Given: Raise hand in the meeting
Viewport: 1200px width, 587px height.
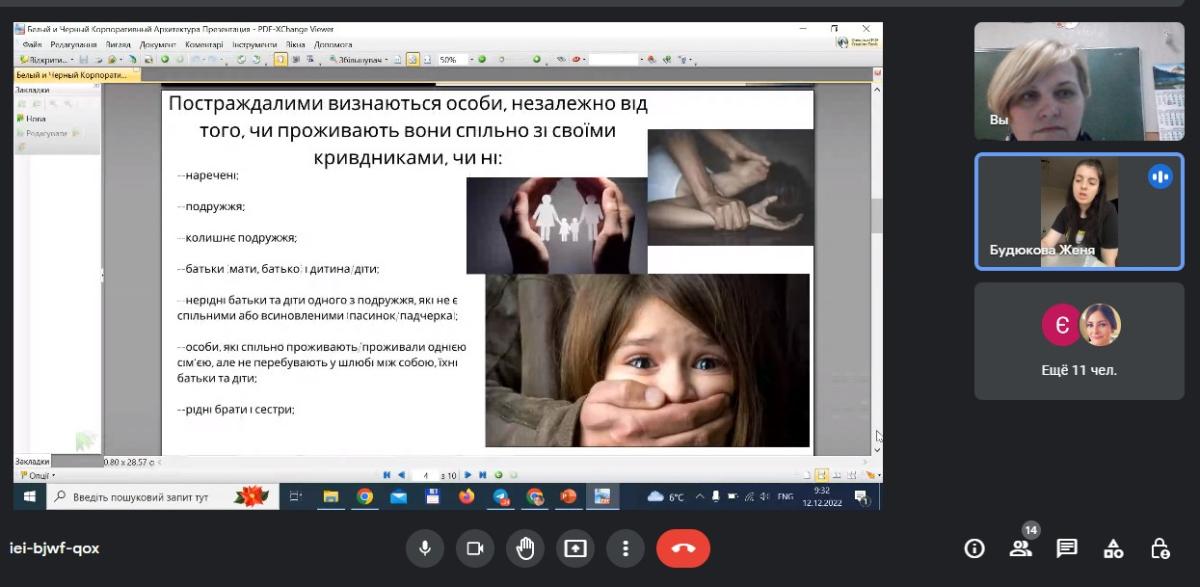Looking at the screenshot, I should 525,548.
